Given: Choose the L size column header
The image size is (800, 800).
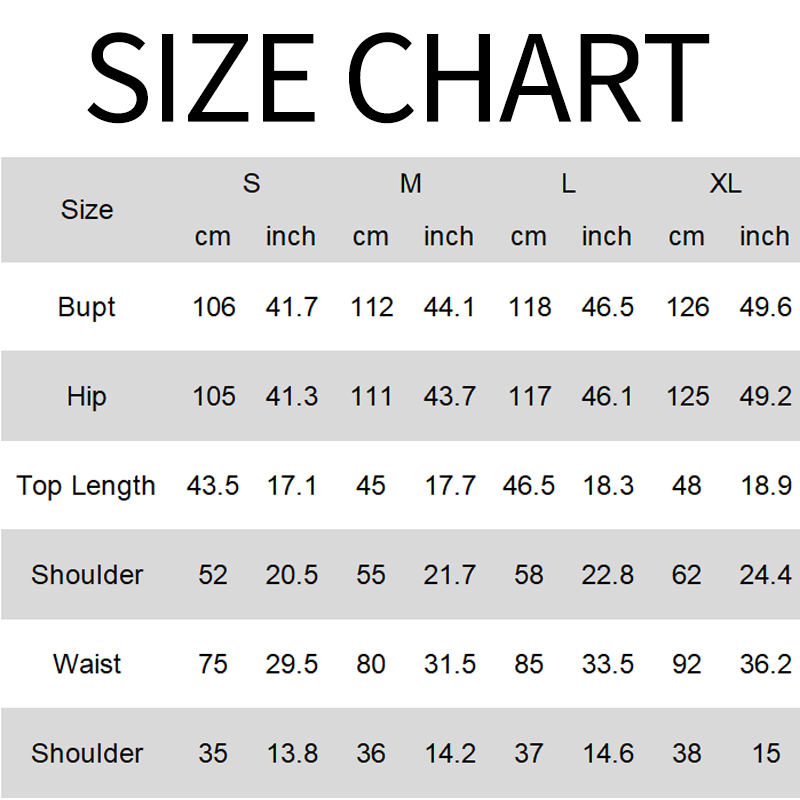Looking at the screenshot, I should (x=568, y=184).
